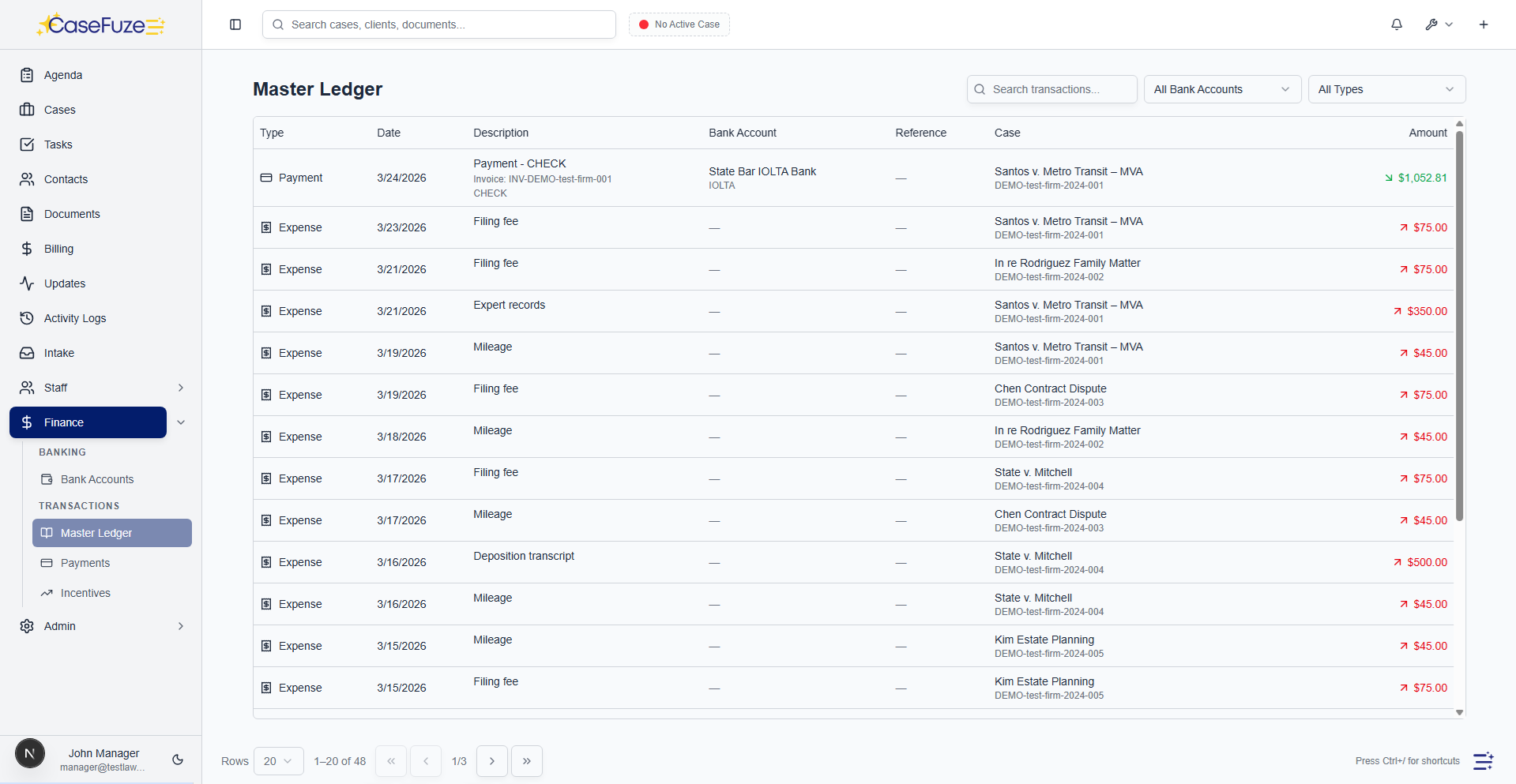Viewport: 1516px width, 784px height.
Task: Select the Cases briefcase icon in sidebar
Action: 28,110
